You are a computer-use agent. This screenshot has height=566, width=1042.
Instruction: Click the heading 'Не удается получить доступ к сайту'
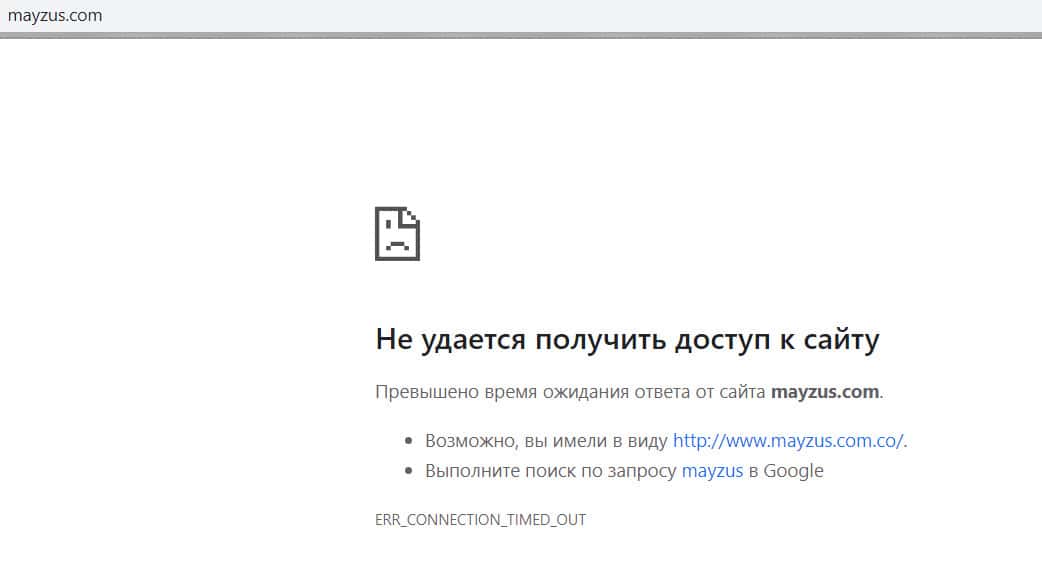[x=627, y=339]
